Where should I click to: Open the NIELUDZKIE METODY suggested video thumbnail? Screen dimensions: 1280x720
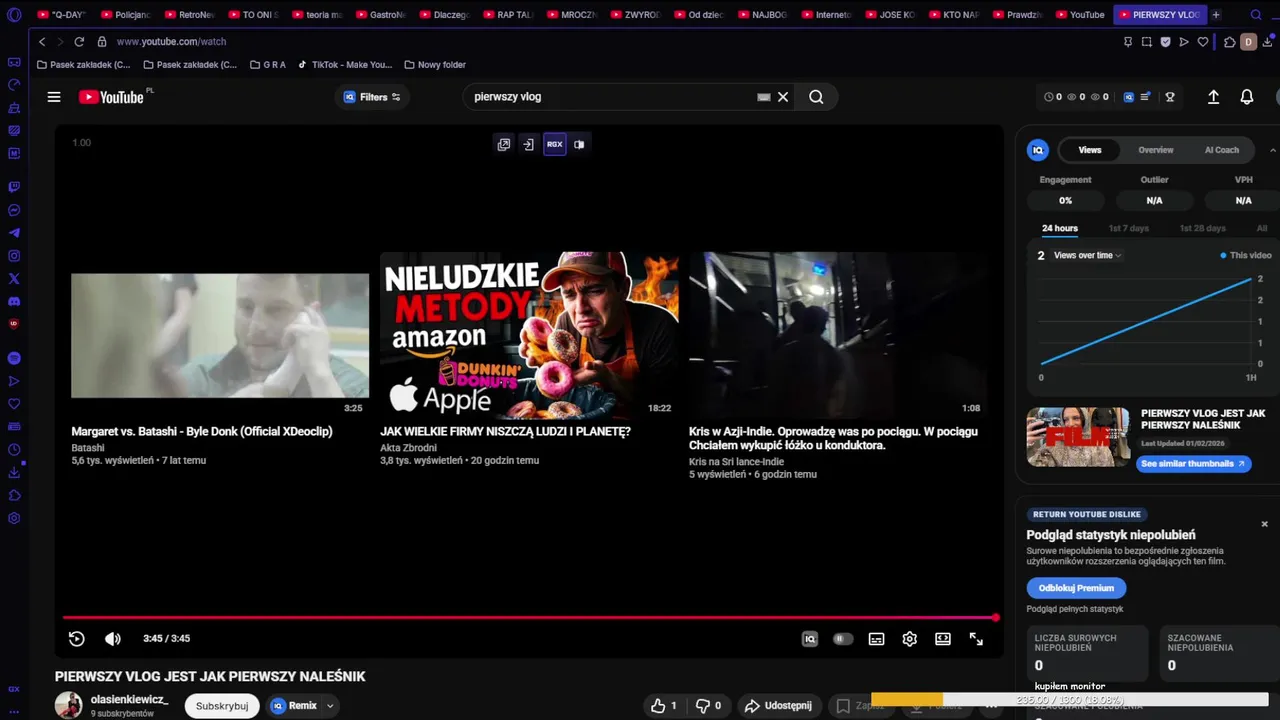point(529,334)
